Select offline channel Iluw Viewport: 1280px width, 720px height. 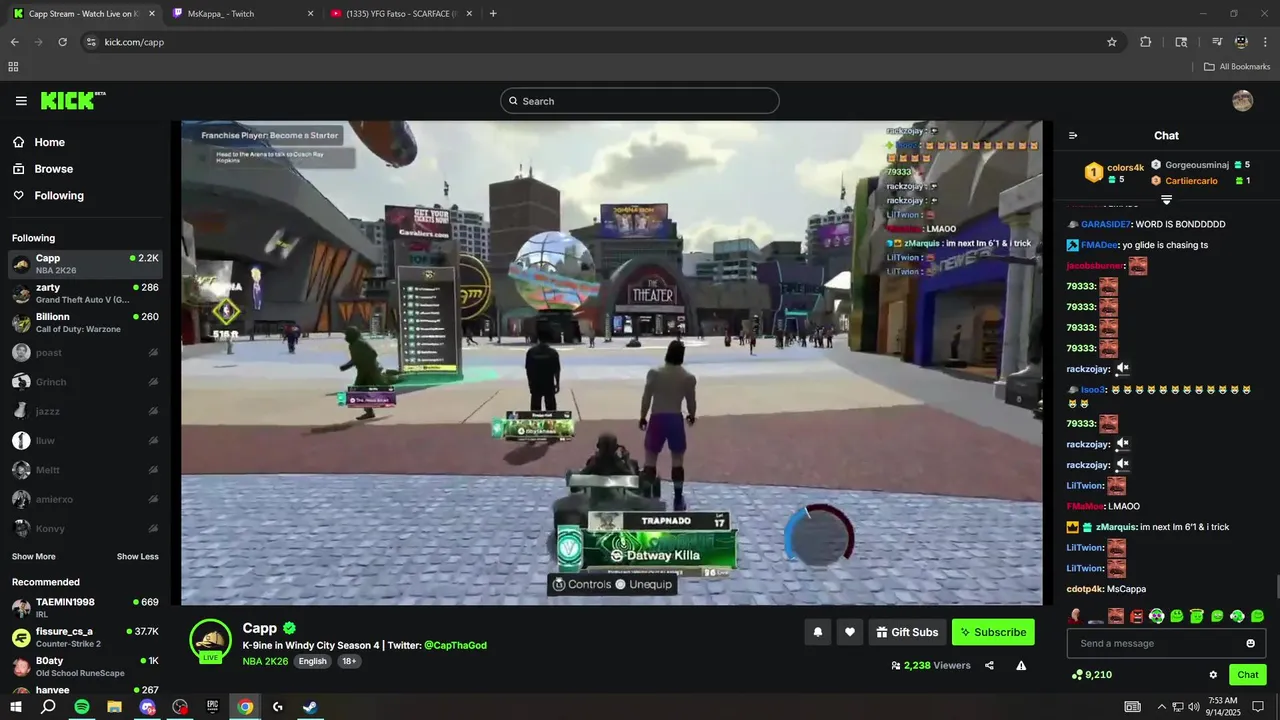tap(85, 440)
